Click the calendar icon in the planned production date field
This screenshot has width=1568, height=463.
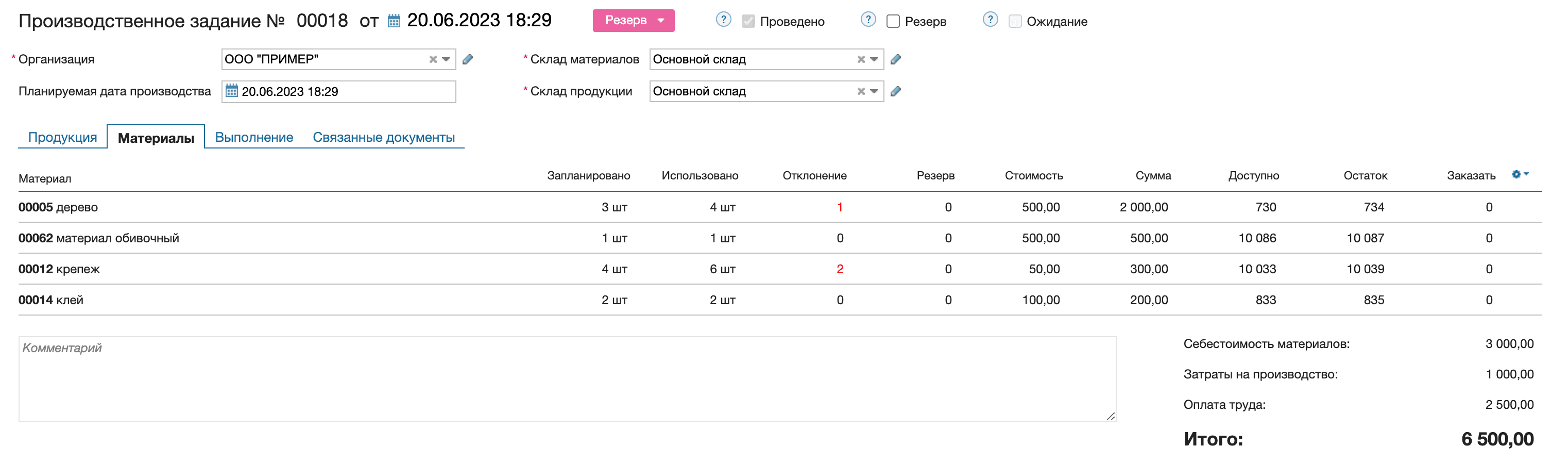click(232, 91)
